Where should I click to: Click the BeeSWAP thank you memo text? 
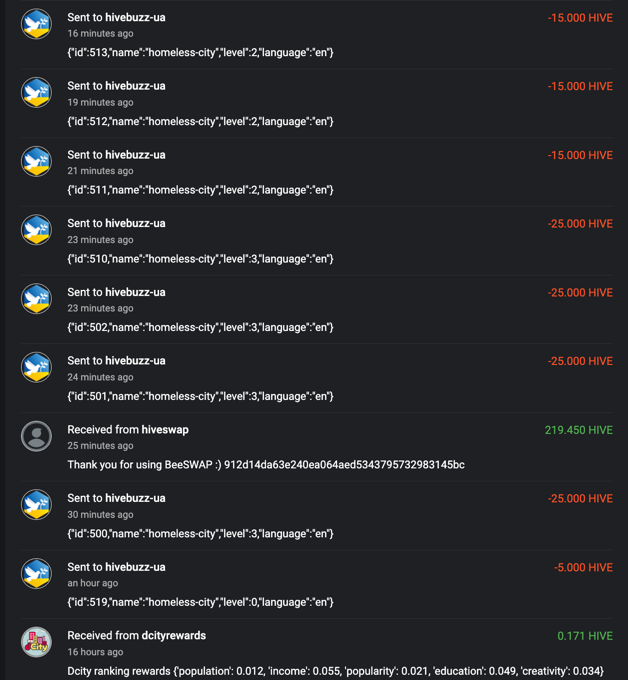[266, 465]
